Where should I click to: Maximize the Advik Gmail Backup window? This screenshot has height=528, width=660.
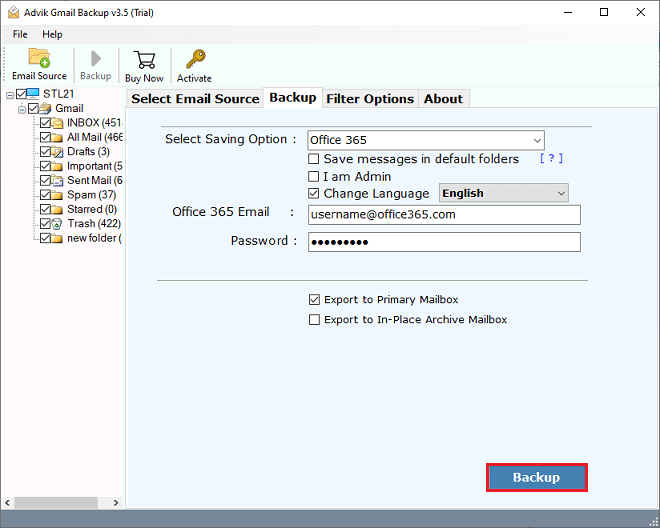click(604, 12)
